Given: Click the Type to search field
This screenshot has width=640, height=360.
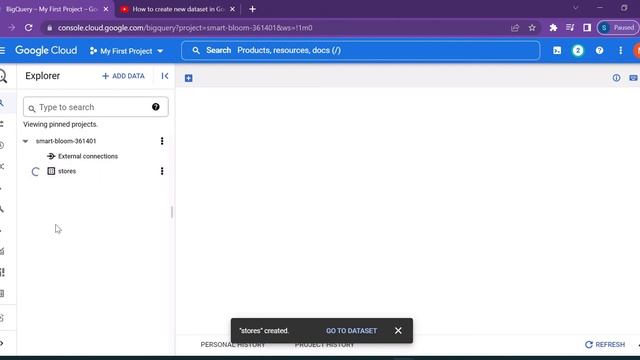Looking at the screenshot, I should (96, 107).
